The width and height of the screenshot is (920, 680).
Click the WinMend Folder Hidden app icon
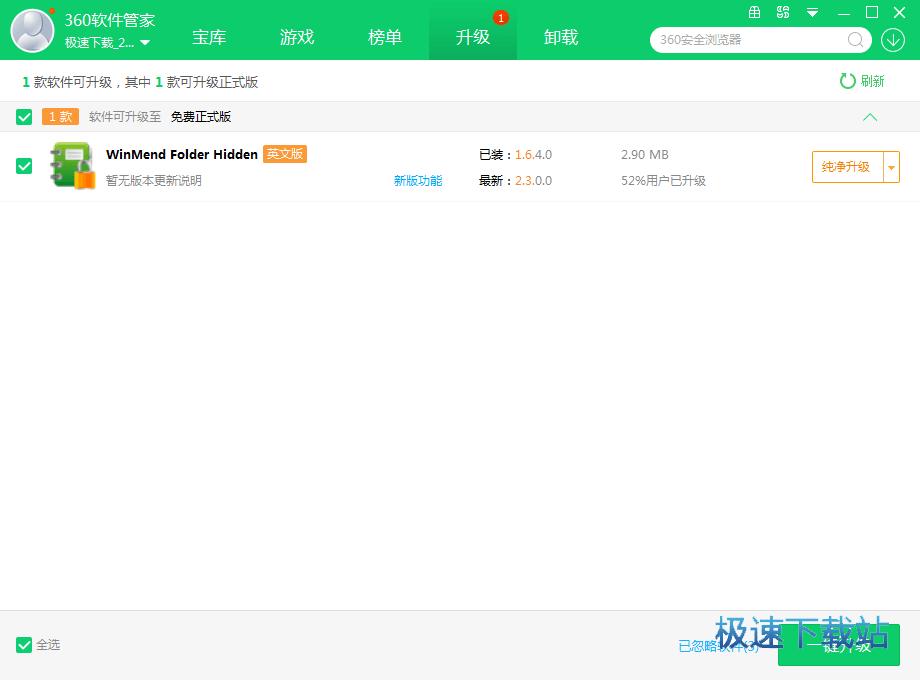pos(72,166)
